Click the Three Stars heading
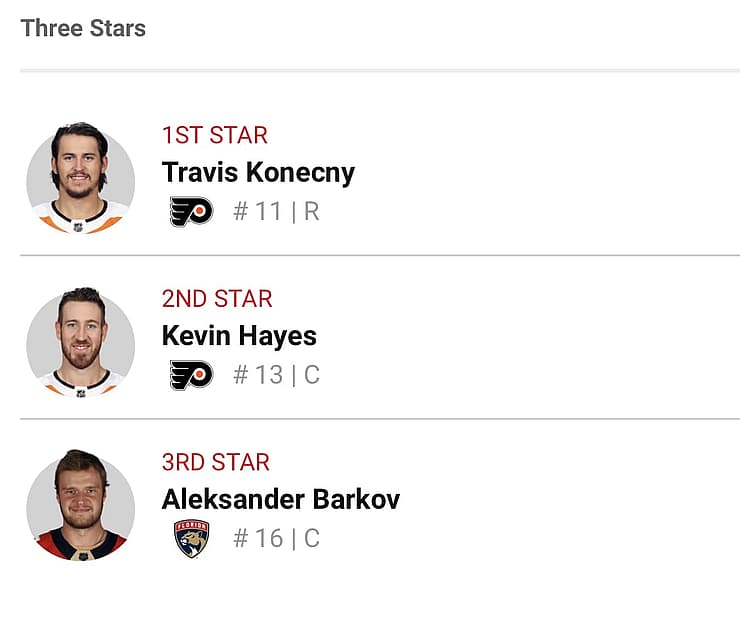Screen dimensions: 740x642 [x=83, y=28]
